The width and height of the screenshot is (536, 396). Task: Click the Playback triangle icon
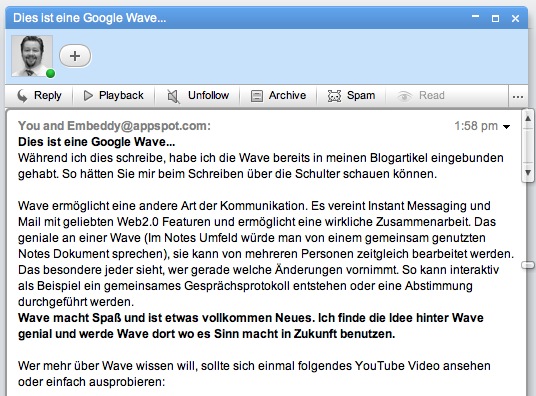(88, 96)
